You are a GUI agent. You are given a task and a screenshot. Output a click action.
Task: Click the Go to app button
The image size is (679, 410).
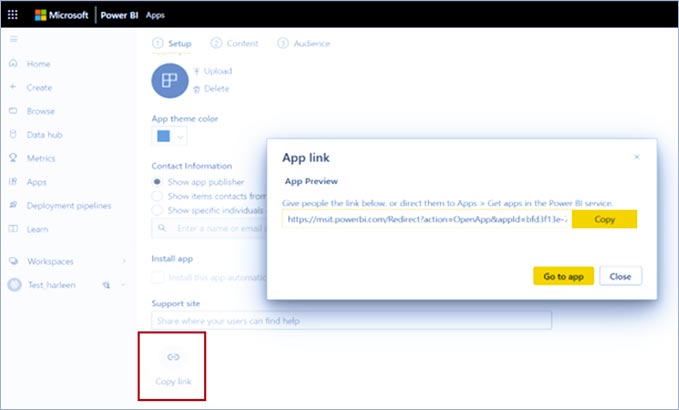click(563, 276)
